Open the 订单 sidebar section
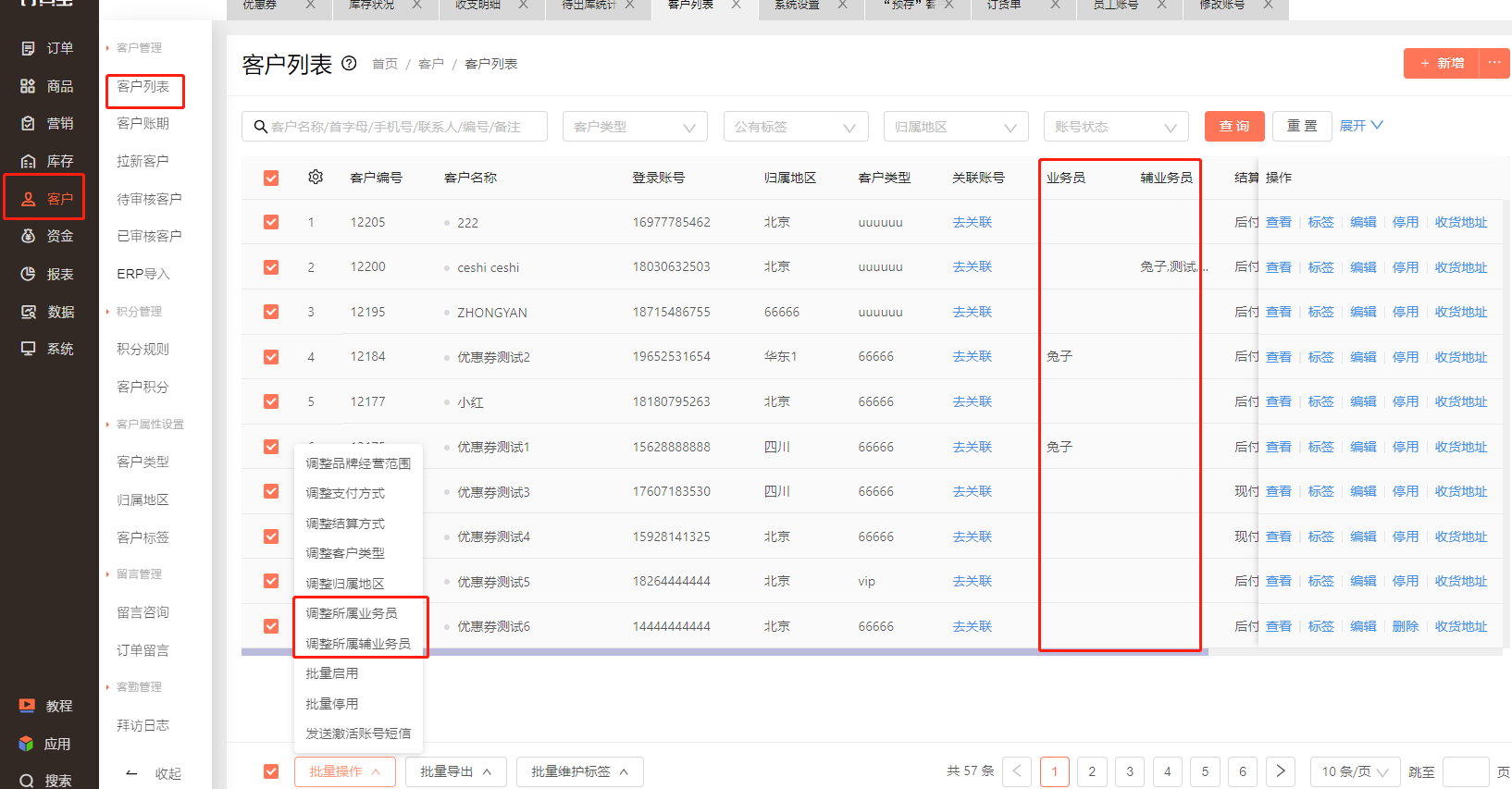This screenshot has height=789, width=1512. coord(46,48)
